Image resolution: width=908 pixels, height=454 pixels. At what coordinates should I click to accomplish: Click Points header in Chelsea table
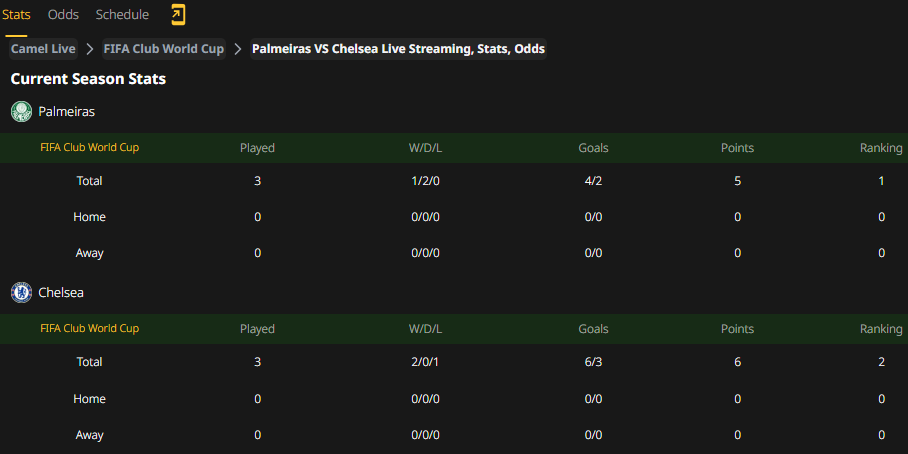coord(737,329)
